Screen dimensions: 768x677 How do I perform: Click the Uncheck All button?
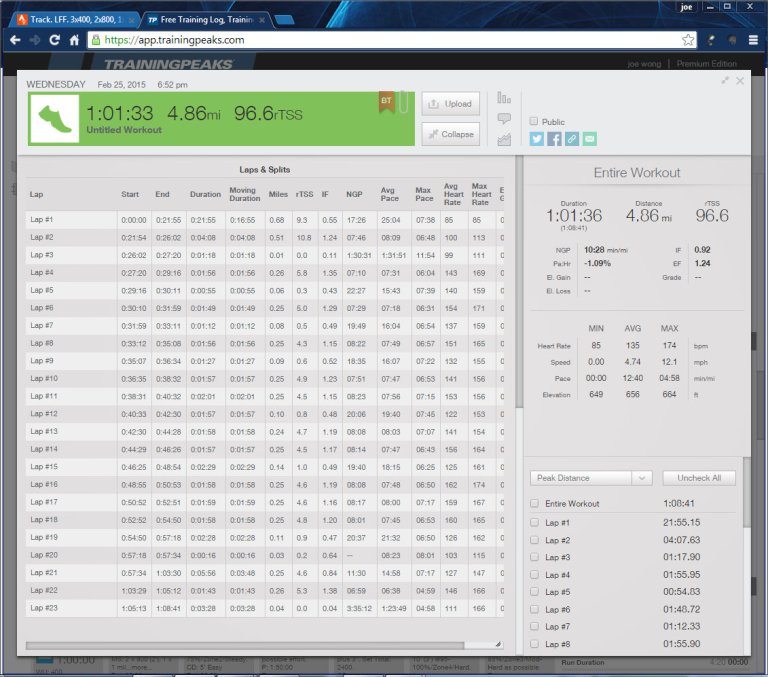[699, 478]
